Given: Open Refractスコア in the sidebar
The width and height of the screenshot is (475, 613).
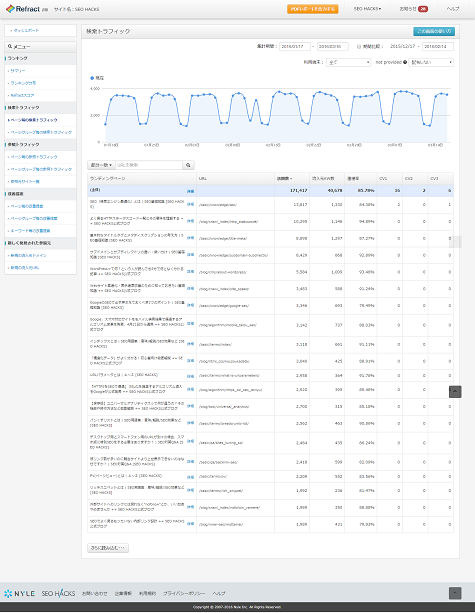Looking at the screenshot, I should coord(22,95).
